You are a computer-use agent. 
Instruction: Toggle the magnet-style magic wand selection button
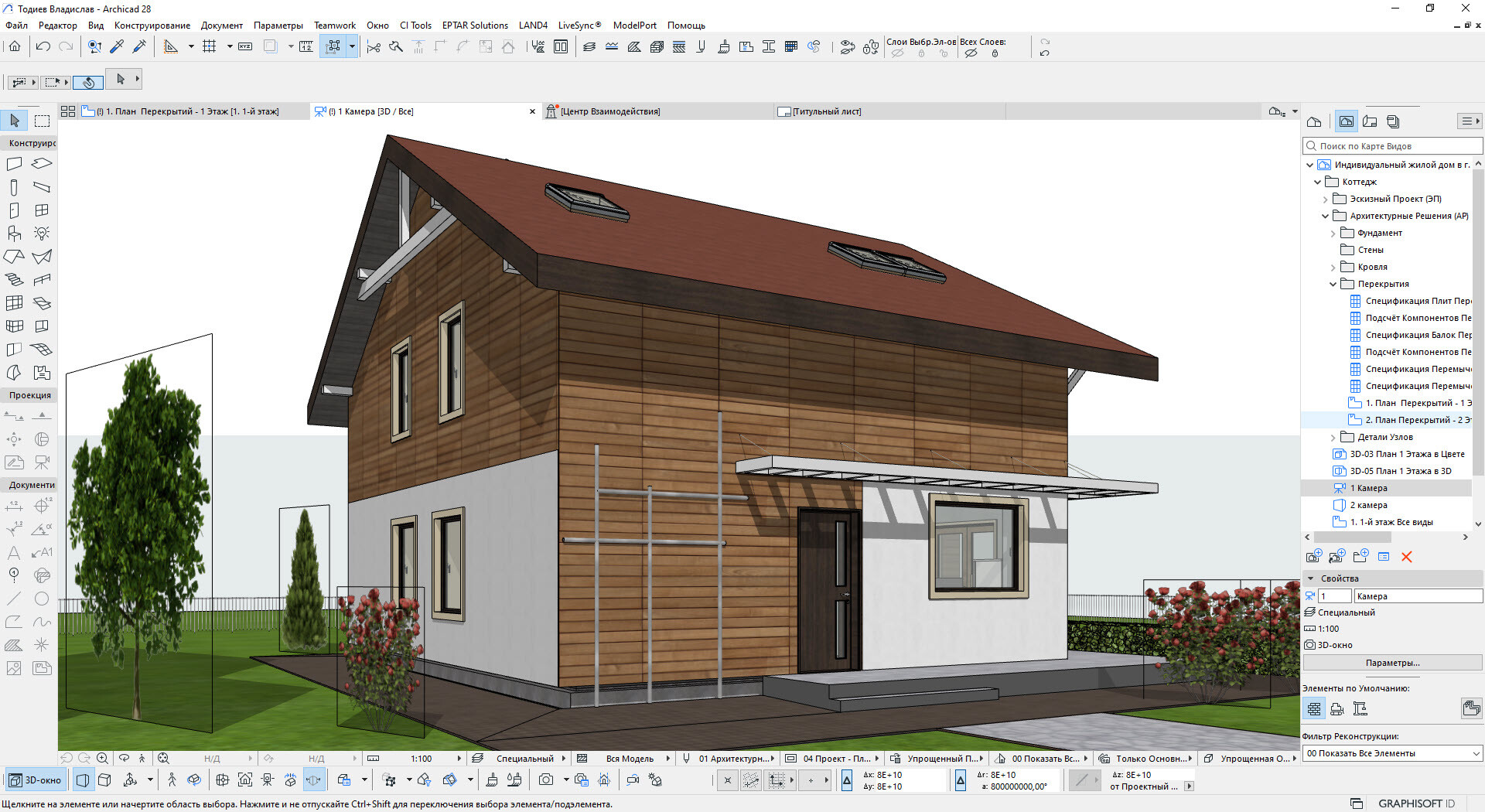coord(88,81)
